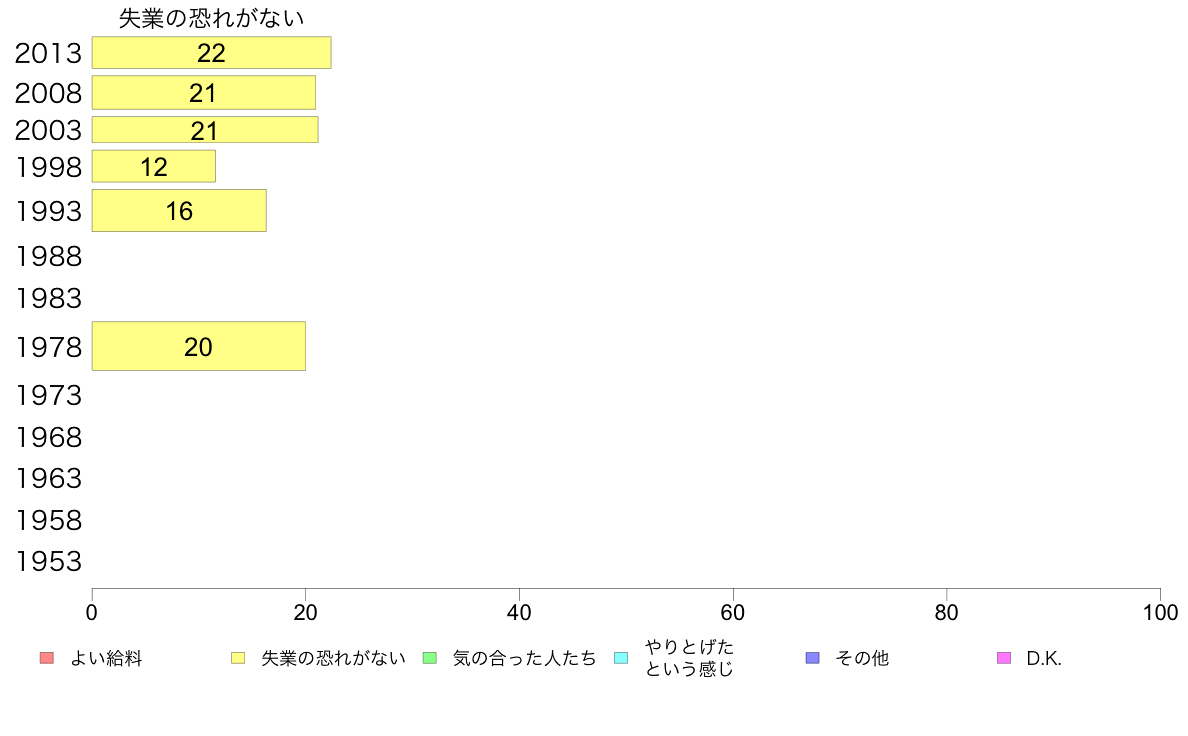
Task: Select the 1993 bar showing 16
Action: [179, 210]
